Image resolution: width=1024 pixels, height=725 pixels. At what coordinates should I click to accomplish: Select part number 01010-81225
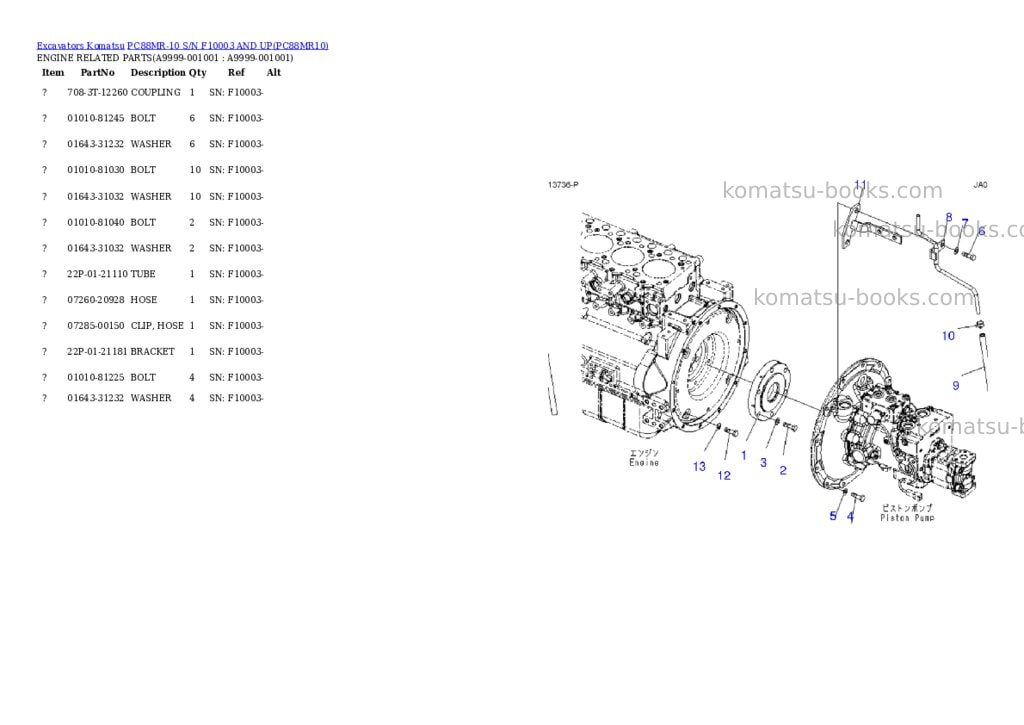click(x=95, y=378)
